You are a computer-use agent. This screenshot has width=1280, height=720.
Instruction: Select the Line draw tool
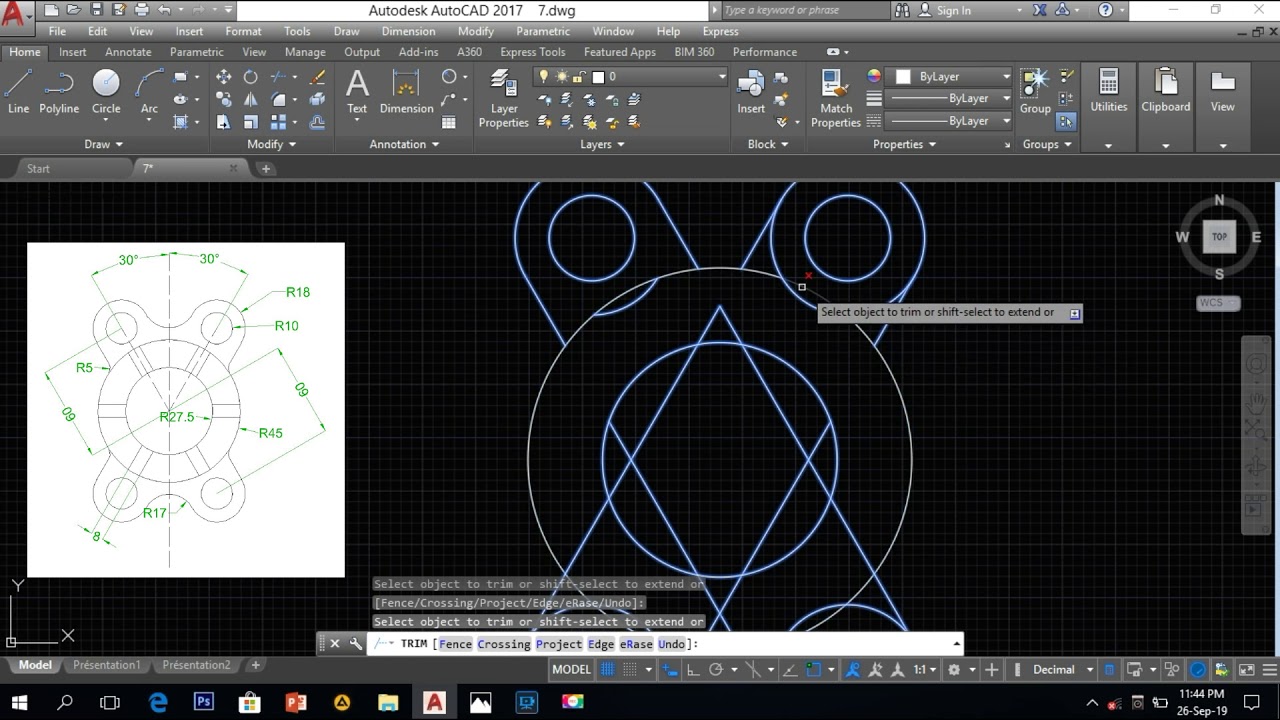point(18,91)
